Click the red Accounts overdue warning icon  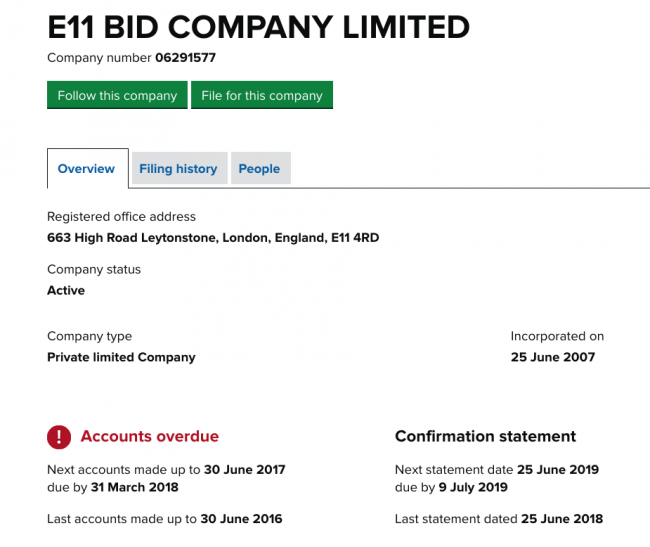[59, 437]
